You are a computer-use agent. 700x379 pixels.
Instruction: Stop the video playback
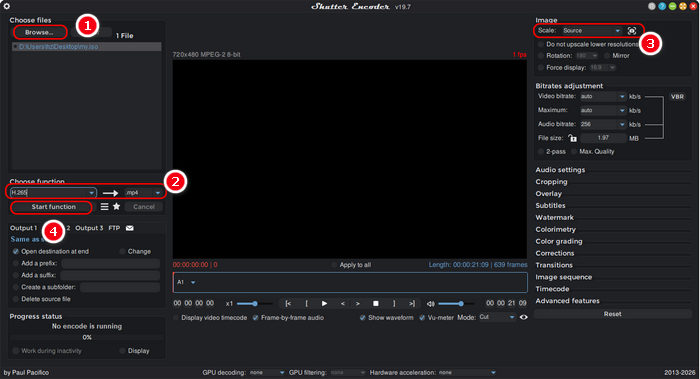tap(376, 304)
